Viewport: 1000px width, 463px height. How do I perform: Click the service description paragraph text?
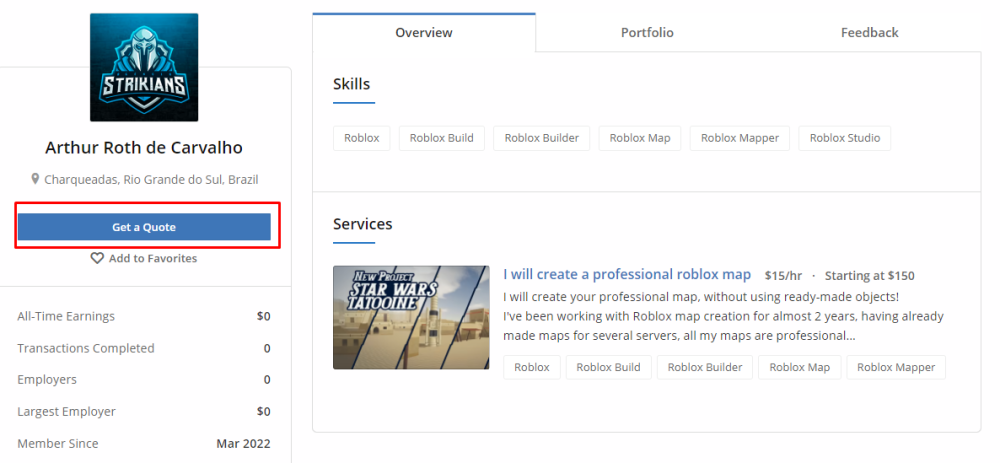tap(723, 316)
